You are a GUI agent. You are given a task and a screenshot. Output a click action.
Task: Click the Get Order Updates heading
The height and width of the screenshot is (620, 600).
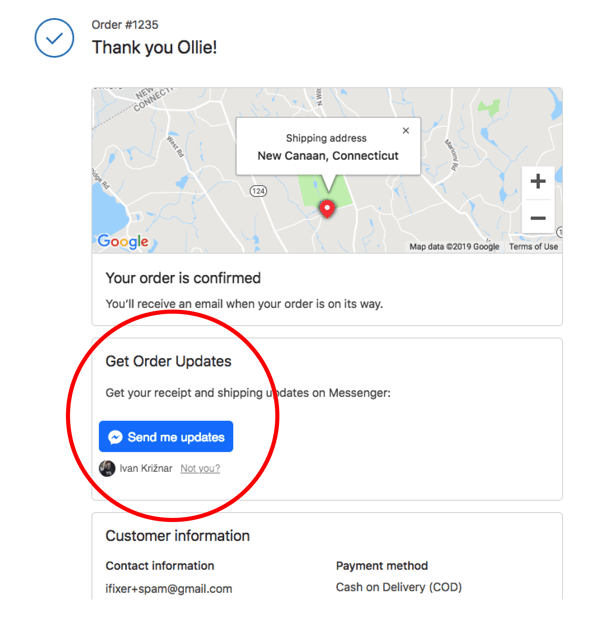[168, 361]
